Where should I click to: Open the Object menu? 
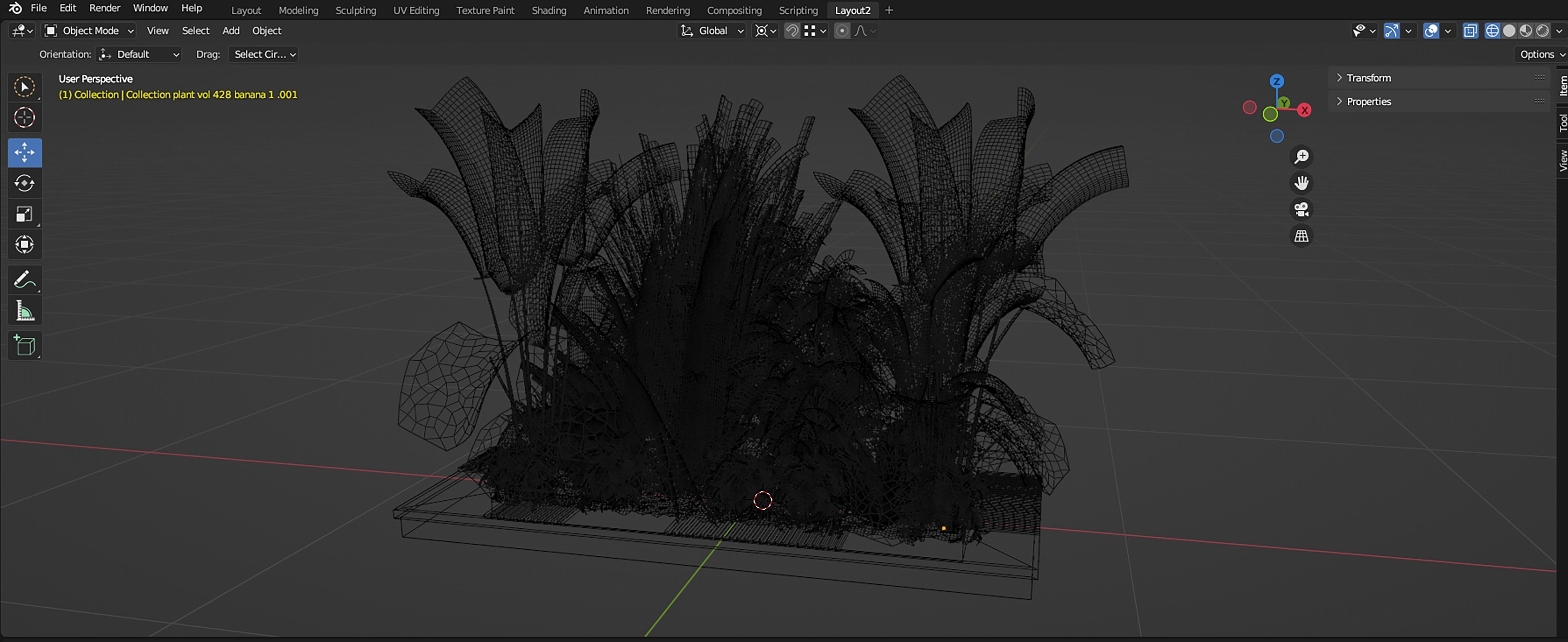(267, 30)
